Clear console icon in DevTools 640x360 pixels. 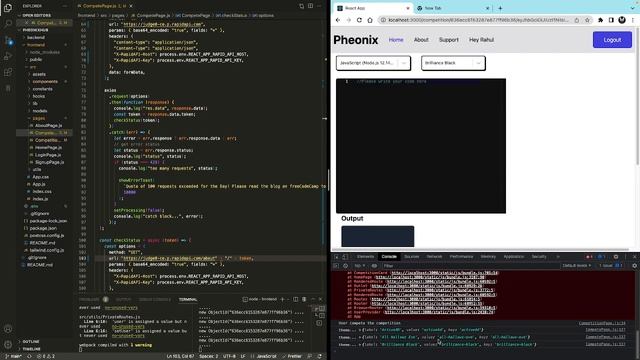point(345,266)
